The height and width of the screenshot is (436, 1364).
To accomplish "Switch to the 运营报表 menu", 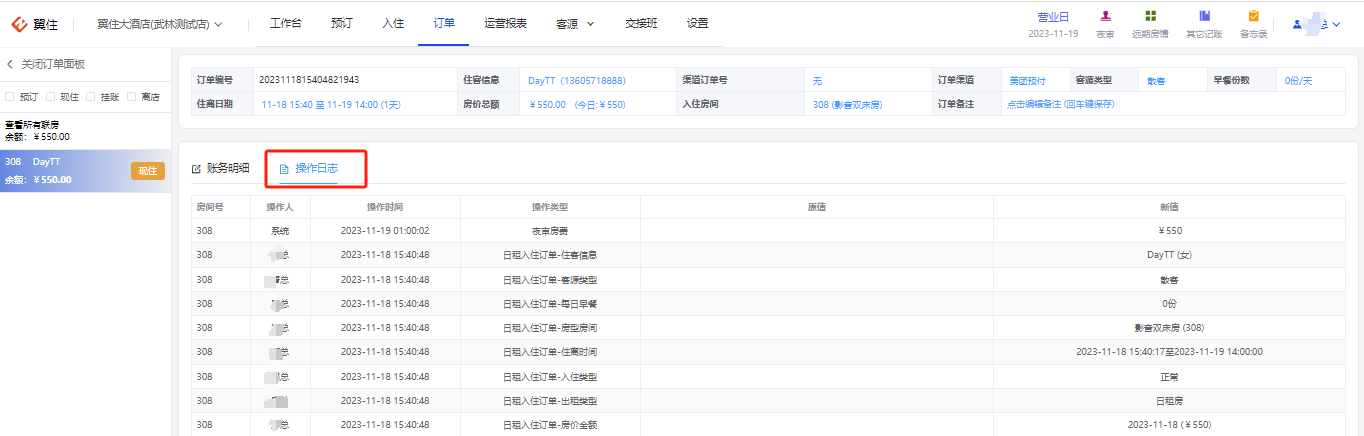I will [x=505, y=23].
